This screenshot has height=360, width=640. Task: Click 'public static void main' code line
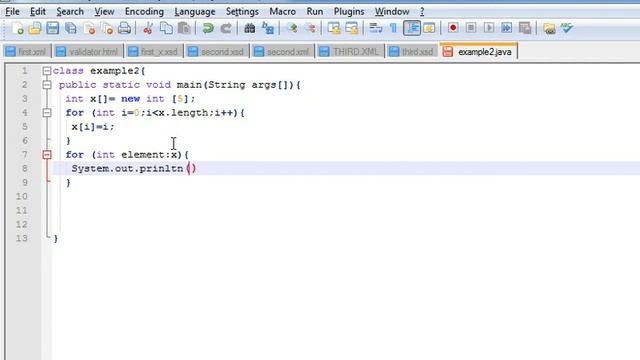point(180,85)
